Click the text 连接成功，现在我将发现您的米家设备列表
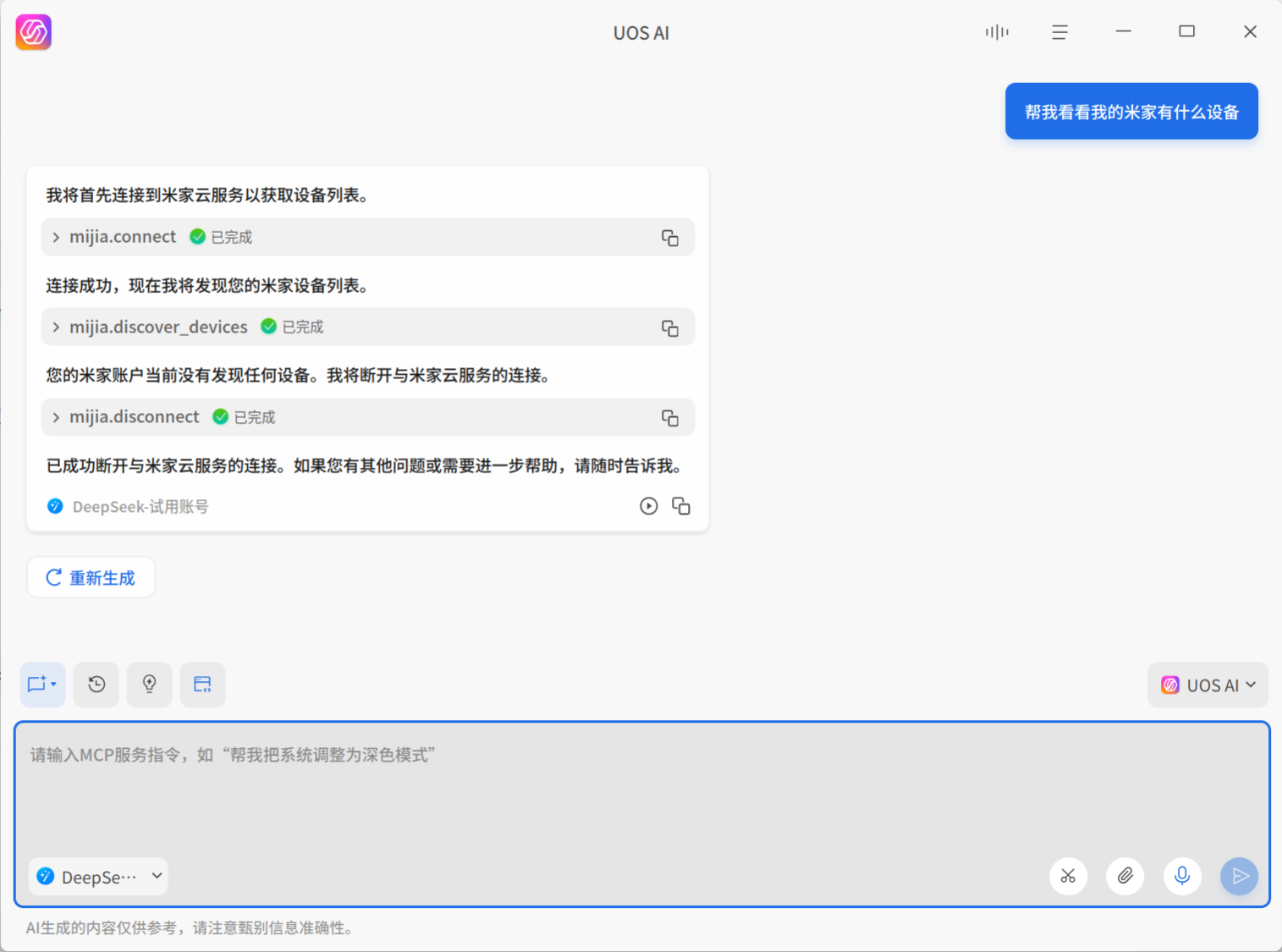 pos(207,286)
